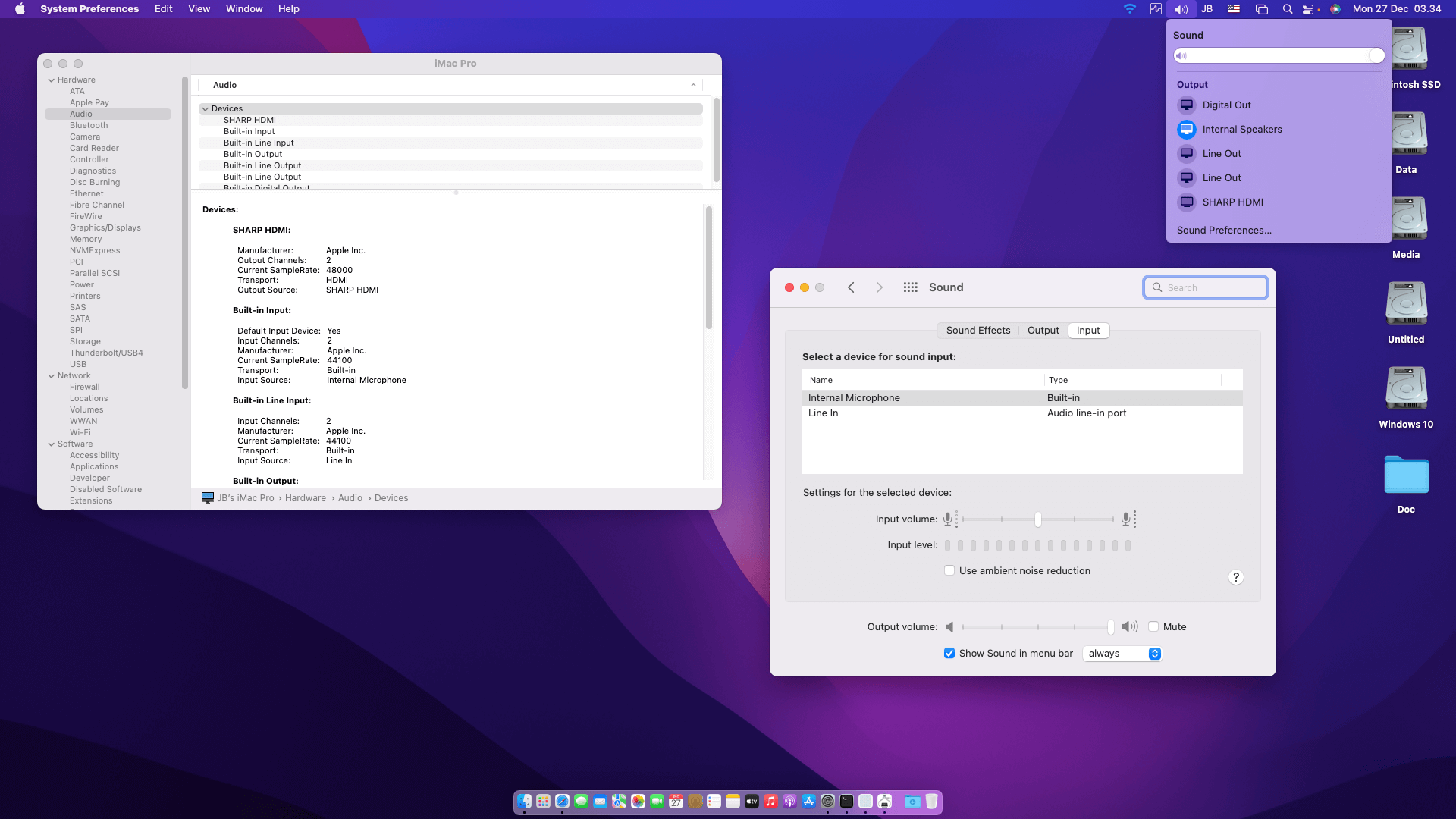Click the help question mark button
Screen dimensions: 1456x819
coord(1235,577)
